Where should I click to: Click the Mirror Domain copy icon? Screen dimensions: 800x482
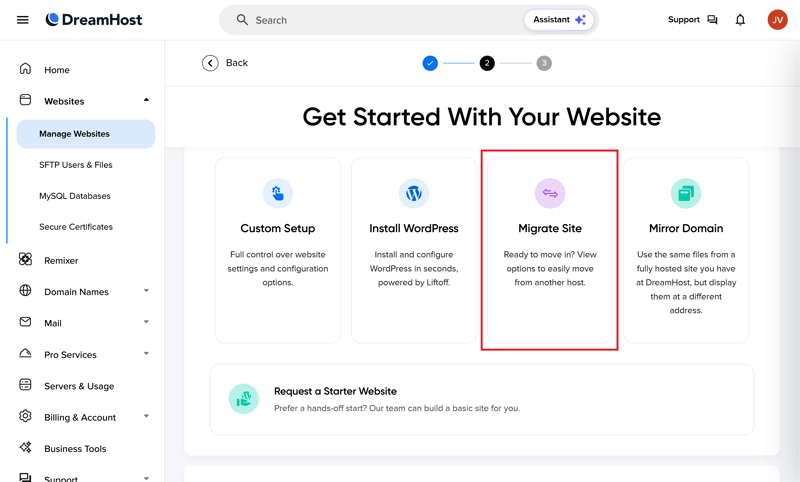tap(686, 193)
